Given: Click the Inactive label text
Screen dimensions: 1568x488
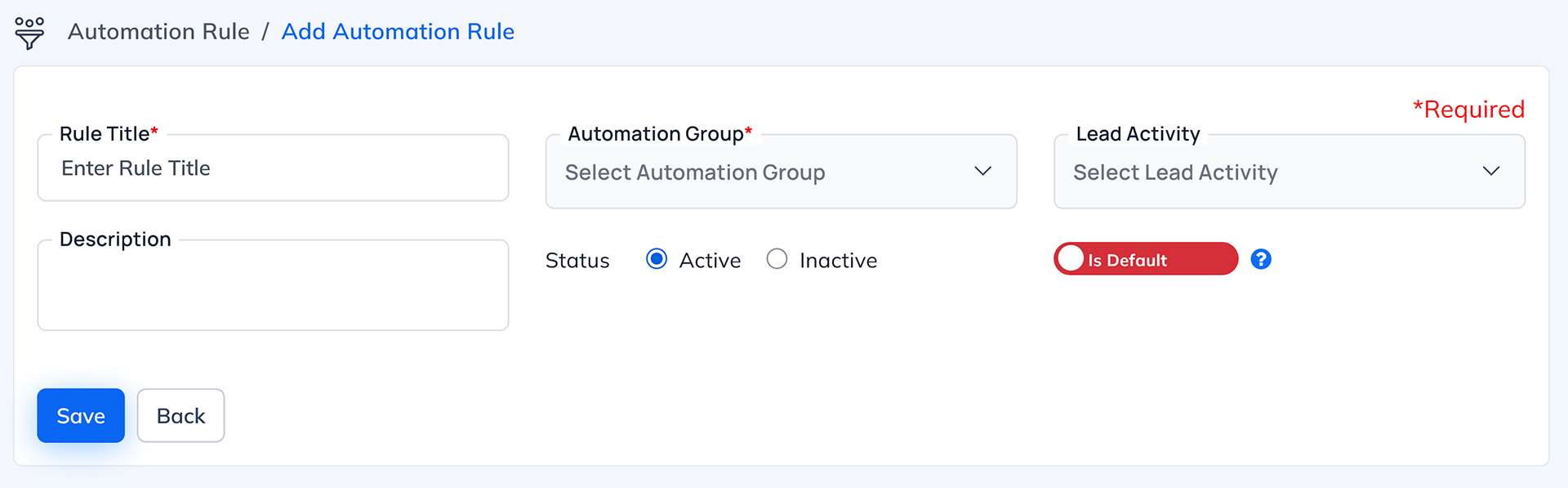Looking at the screenshot, I should pos(838,261).
